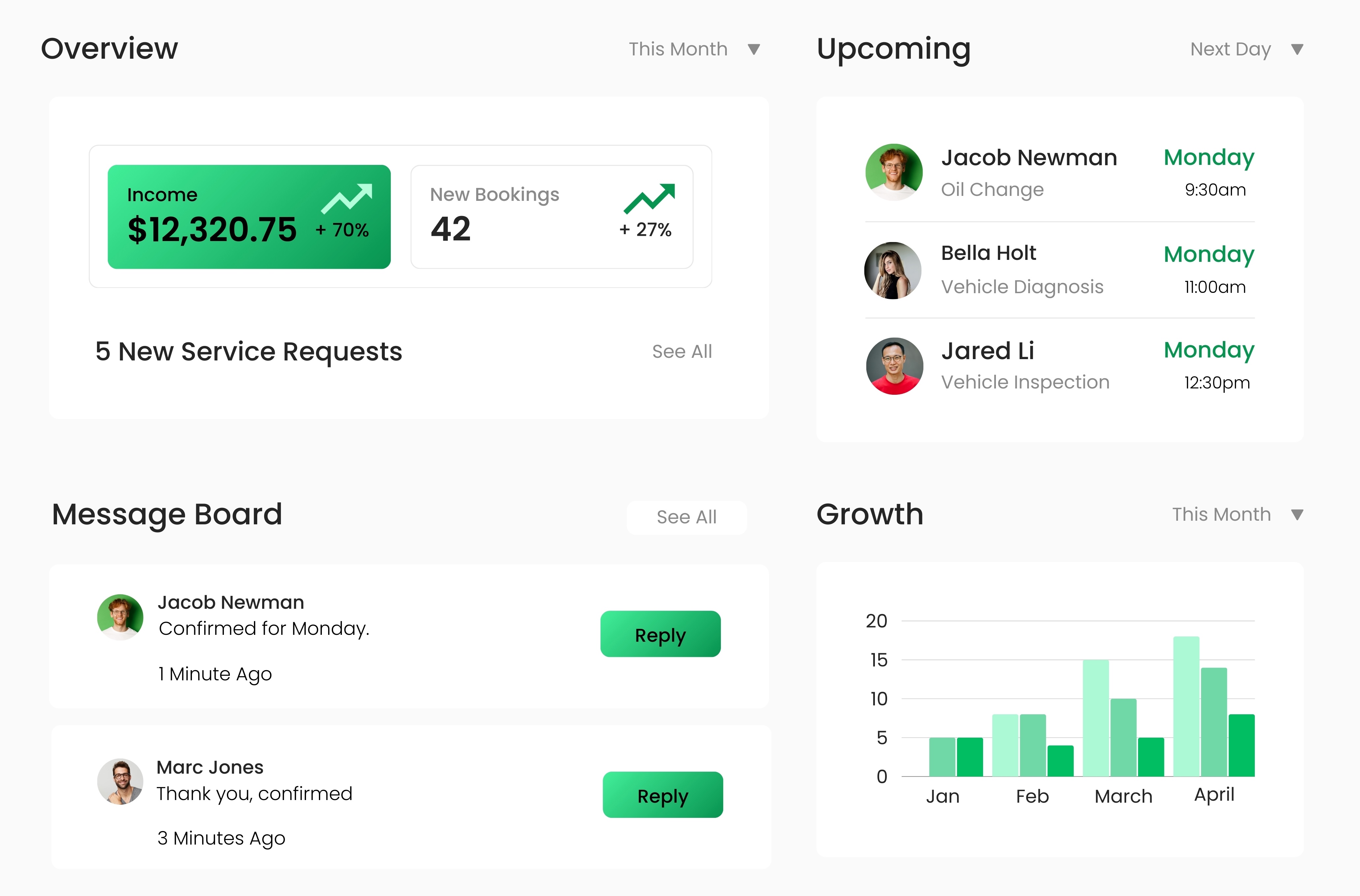Click the '3 Minutes Ago' timestamp

pyautogui.click(x=221, y=838)
